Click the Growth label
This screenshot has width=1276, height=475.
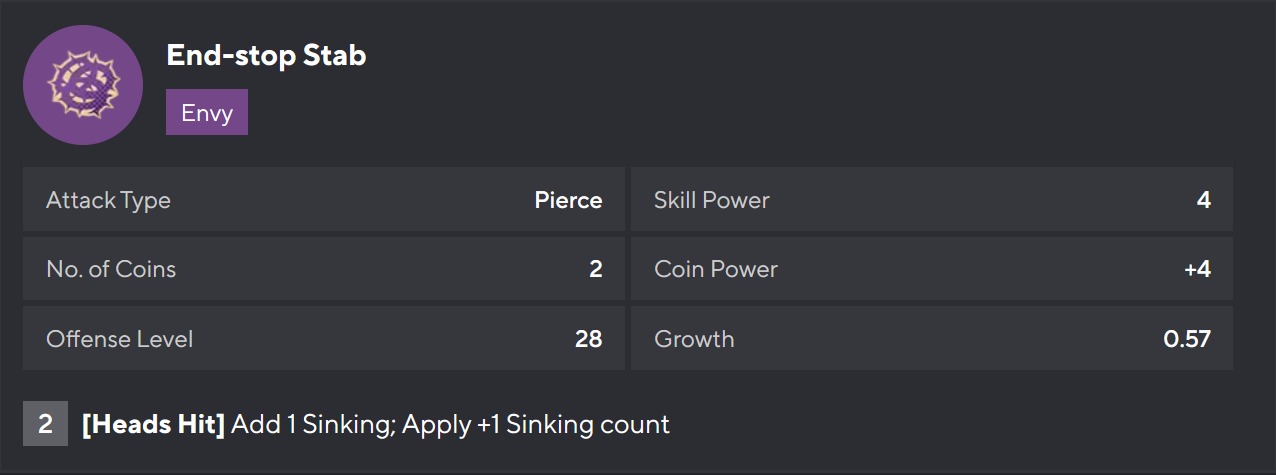(x=694, y=339)
